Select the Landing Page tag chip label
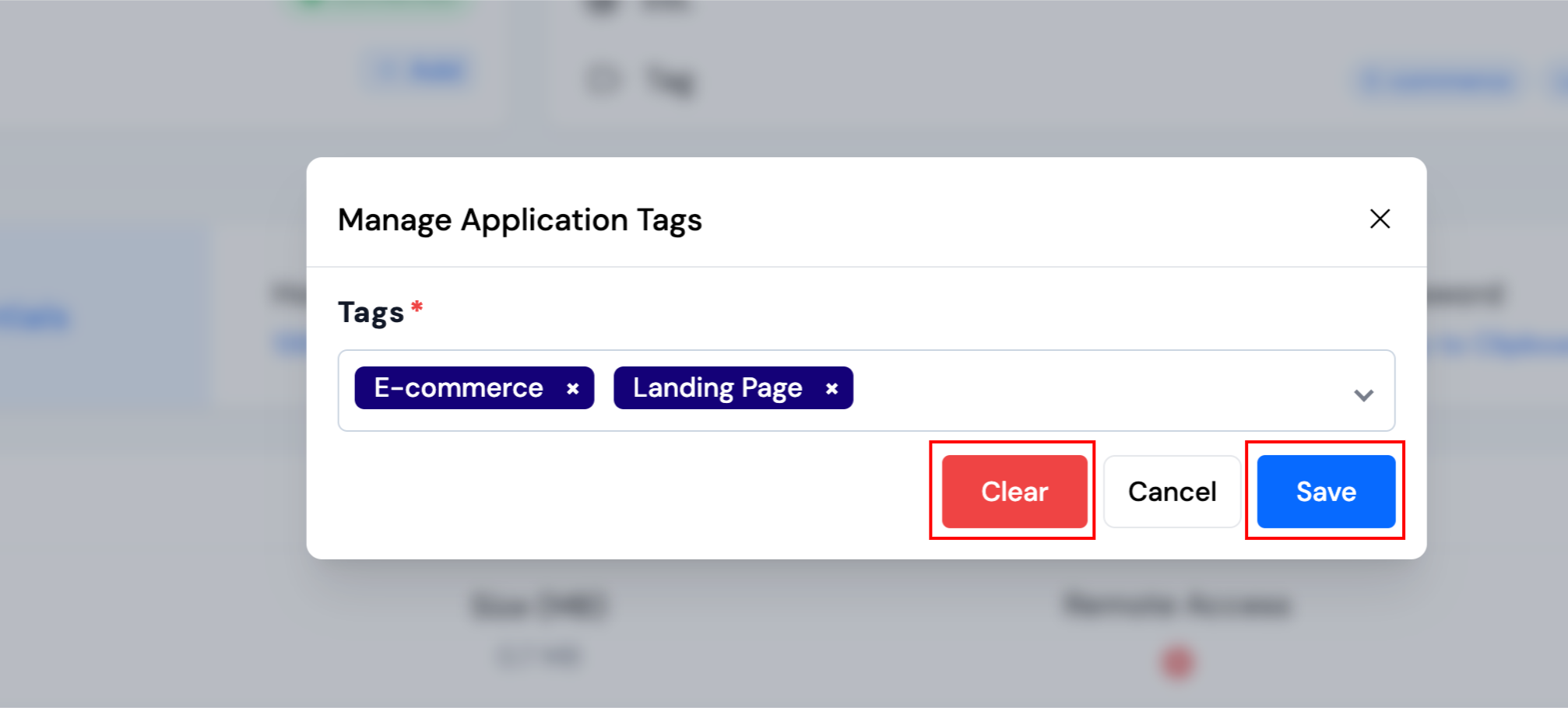Viewport: 1568px width, 708px height. [x=717, y=387]
